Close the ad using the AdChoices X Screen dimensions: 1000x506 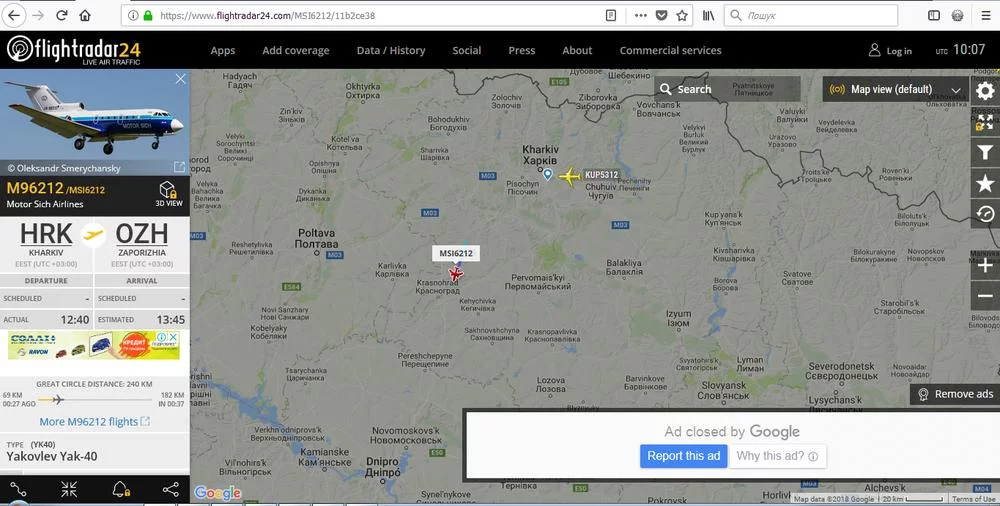coord(173,336)
